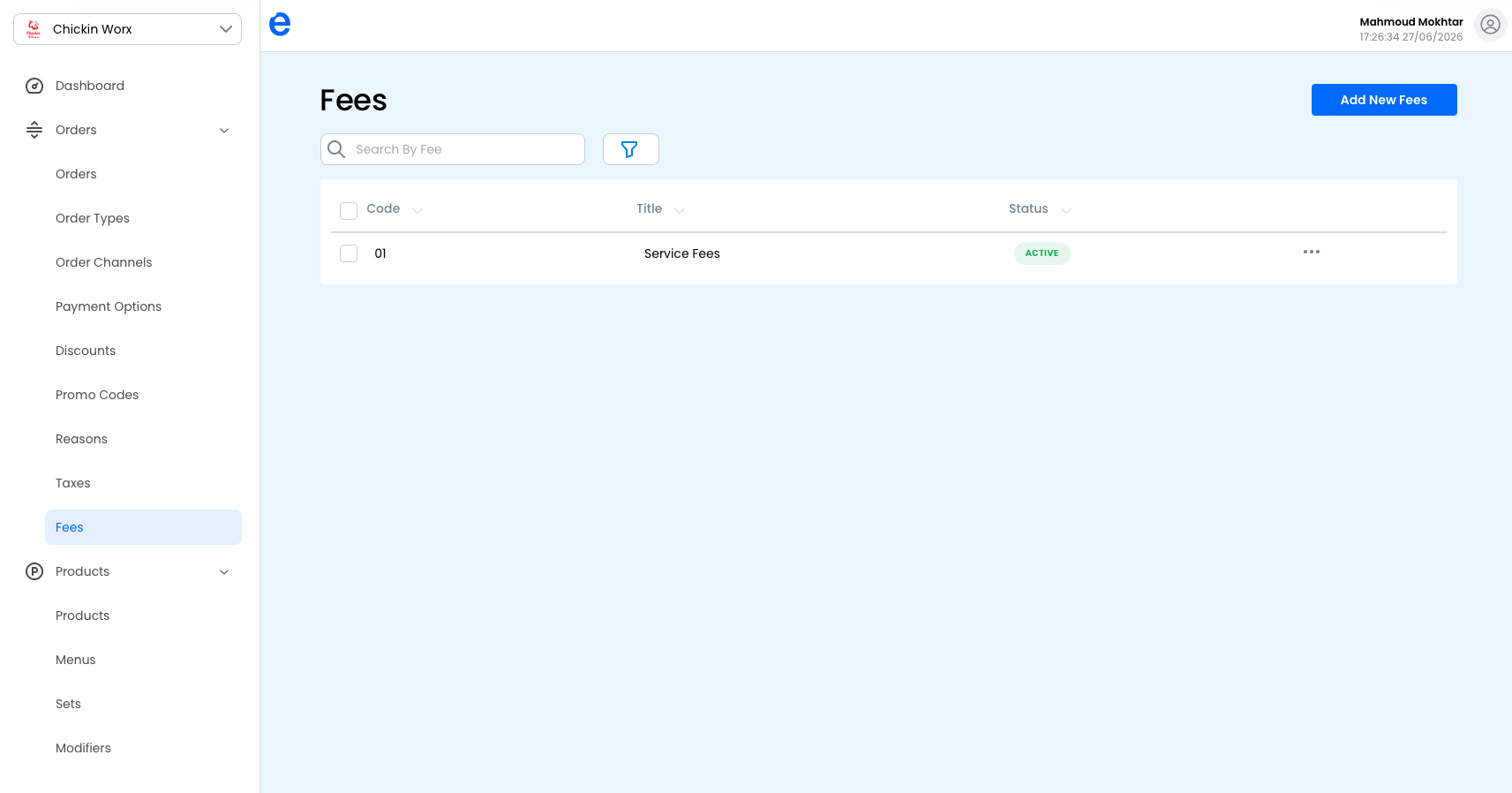Open Promo Codes in the sidebar
1512x793 pixels.
[x=97, y=395]
